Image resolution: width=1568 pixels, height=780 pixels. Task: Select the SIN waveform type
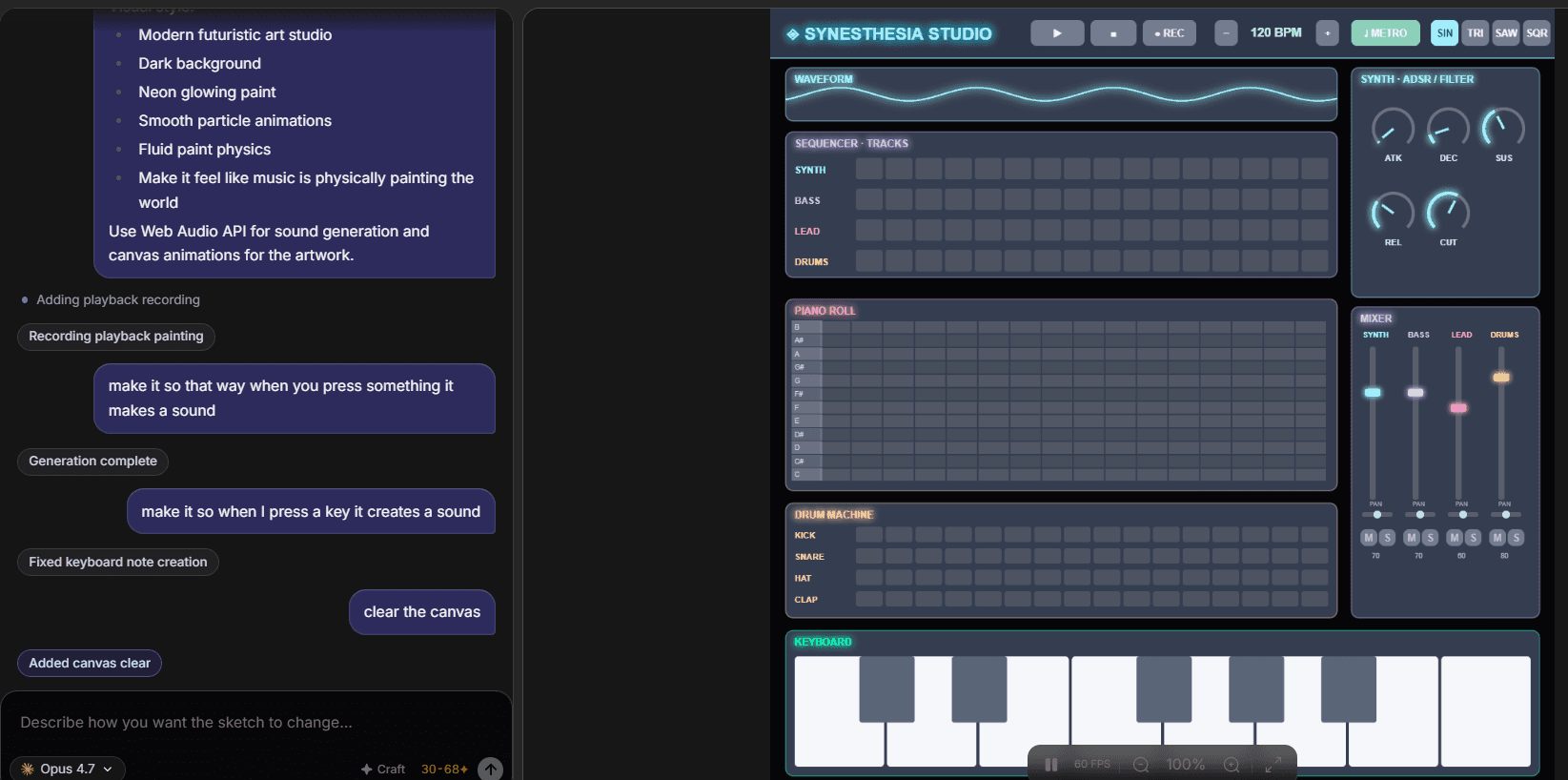point(1445,33)
